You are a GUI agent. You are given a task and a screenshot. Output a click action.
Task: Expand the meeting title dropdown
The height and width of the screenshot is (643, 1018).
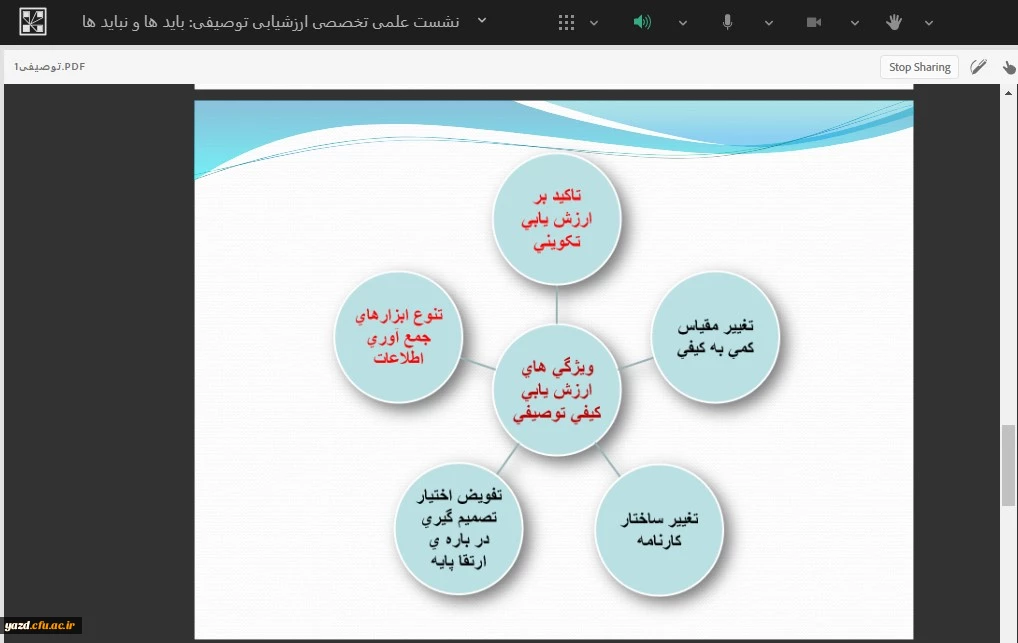pos(482,21)
